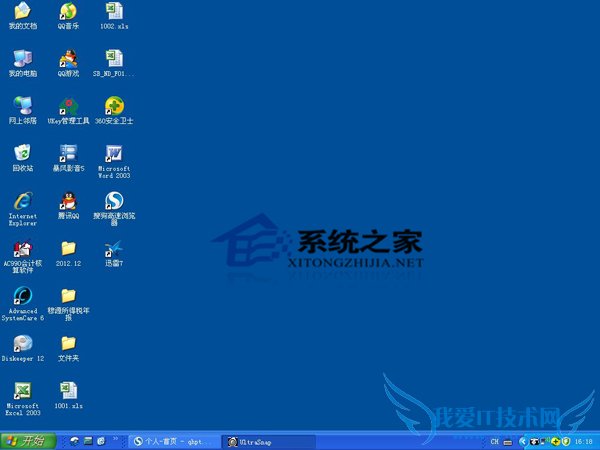Select the 迅雷7 shortcut
This screenshot has width=600, height=450.
[114, 253]
